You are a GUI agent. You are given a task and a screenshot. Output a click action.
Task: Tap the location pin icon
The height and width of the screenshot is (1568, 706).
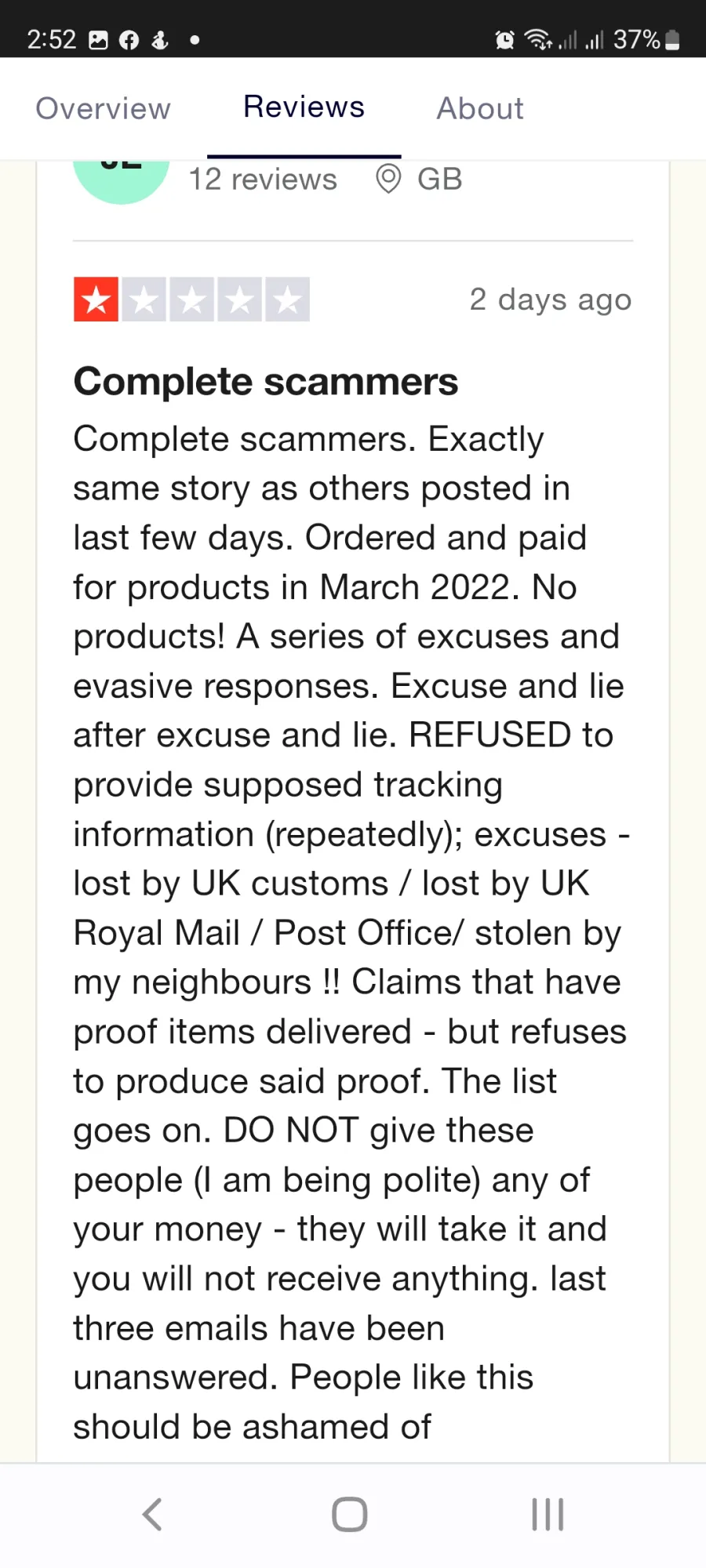click(x=388, y=179)
